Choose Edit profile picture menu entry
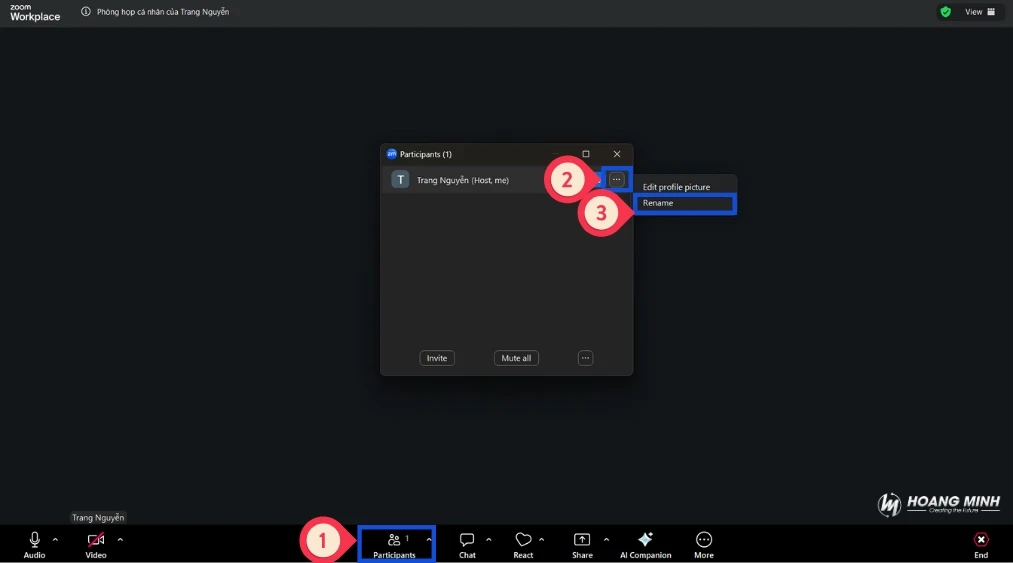 [676, 187]
